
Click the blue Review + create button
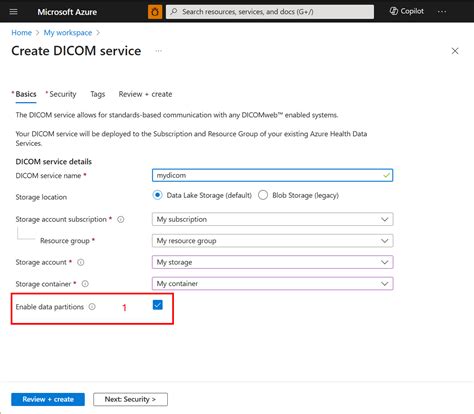48,399
